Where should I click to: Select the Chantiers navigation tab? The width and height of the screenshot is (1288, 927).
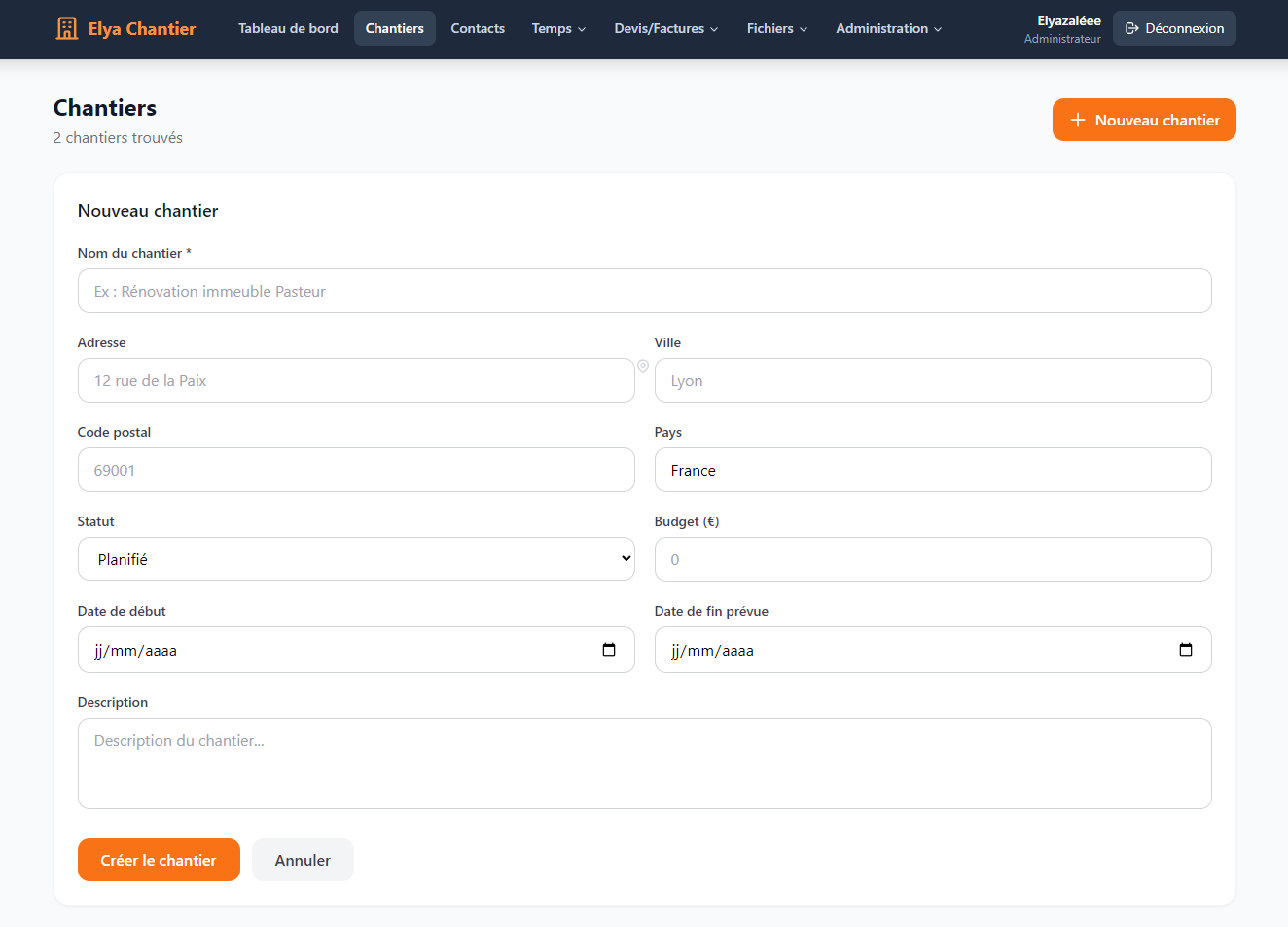[x=394, y=28]
